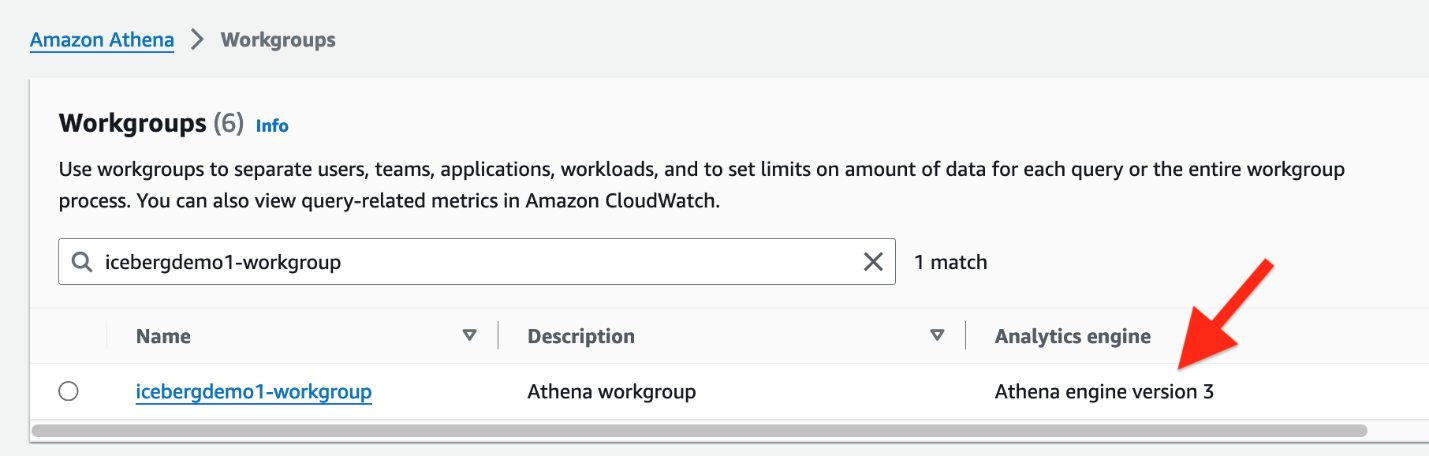This screenshot has height=456, width=1429.
Task: Click the search magnifier icon
Action: click(82, 262)
